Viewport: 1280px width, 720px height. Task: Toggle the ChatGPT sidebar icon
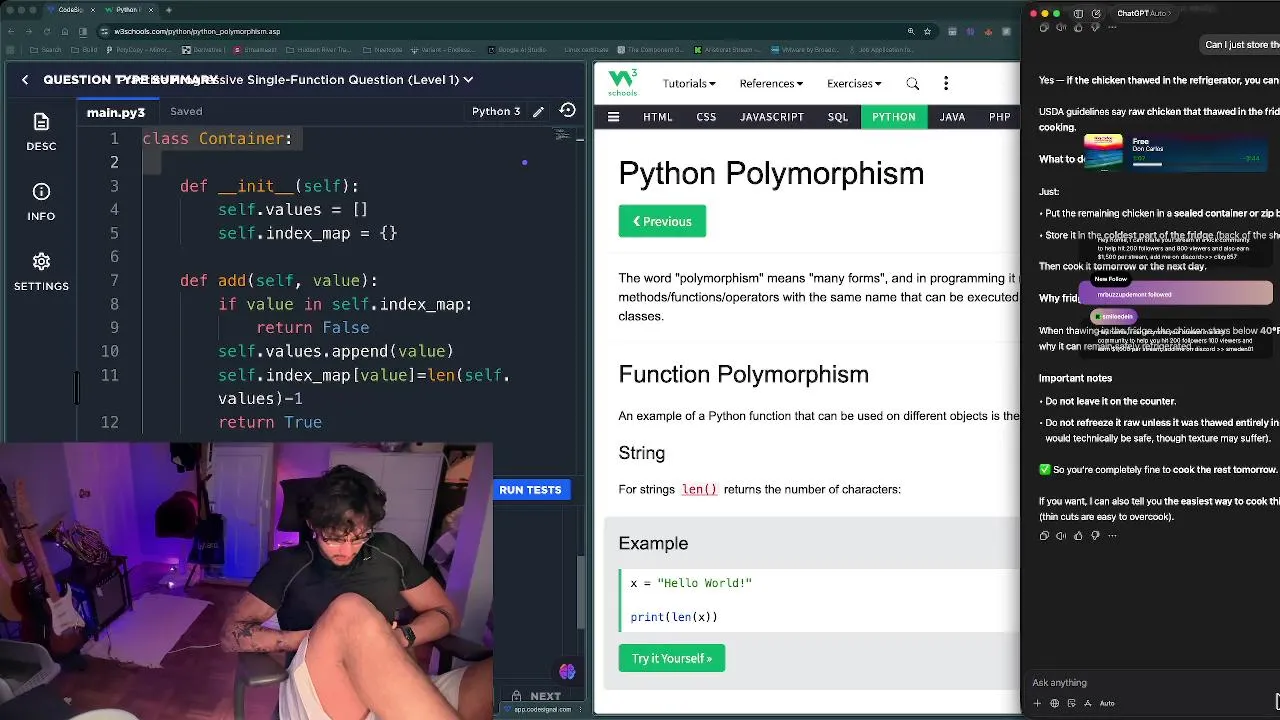[1078, 14]
